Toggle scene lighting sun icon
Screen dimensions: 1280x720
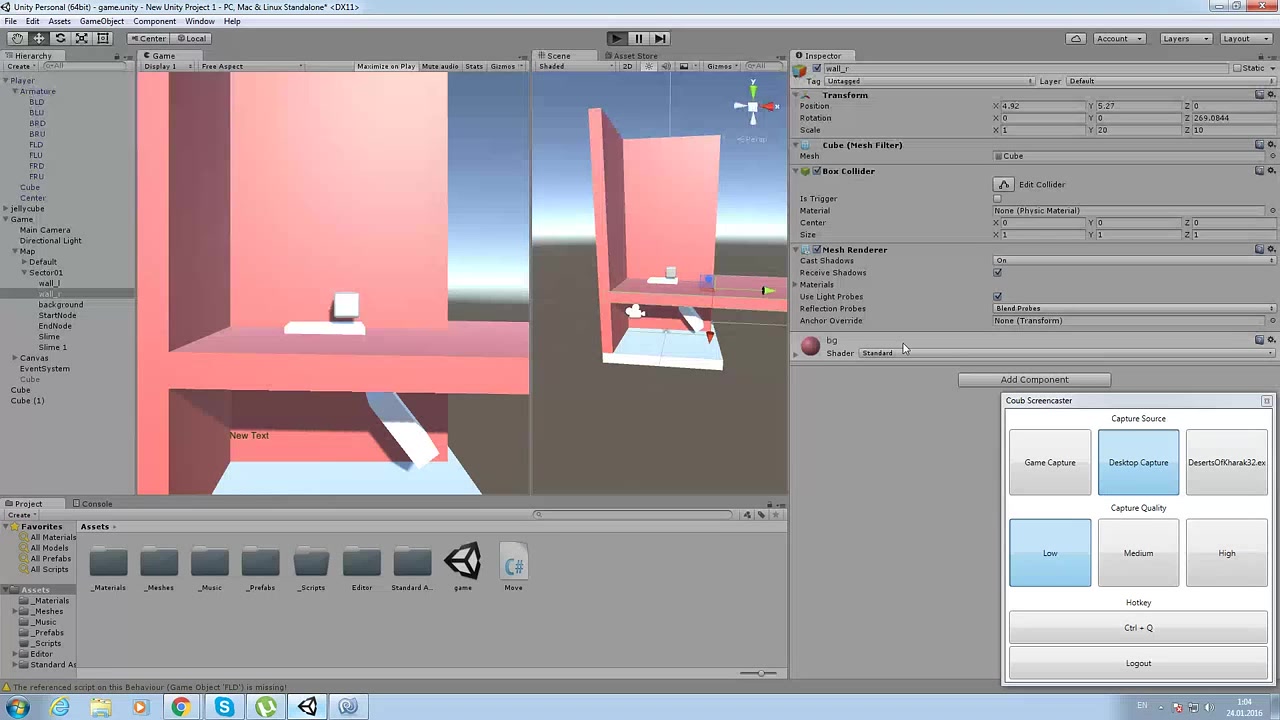(x=648, y=67)
